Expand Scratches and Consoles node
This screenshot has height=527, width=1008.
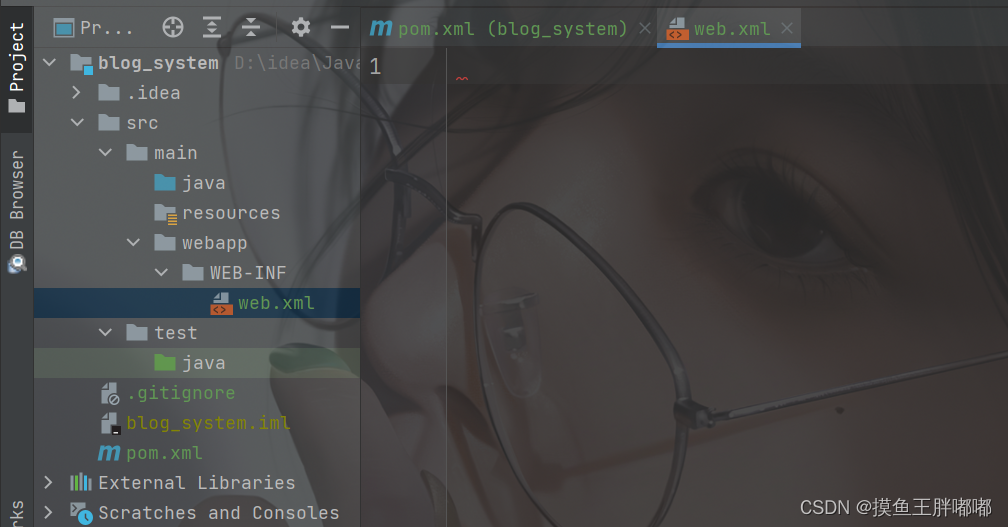coord(49,512)
